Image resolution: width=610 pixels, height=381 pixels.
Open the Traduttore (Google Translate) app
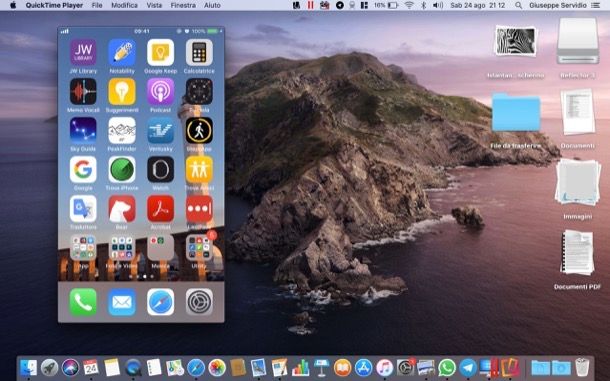pyautogui.click(x=83, y=209)
